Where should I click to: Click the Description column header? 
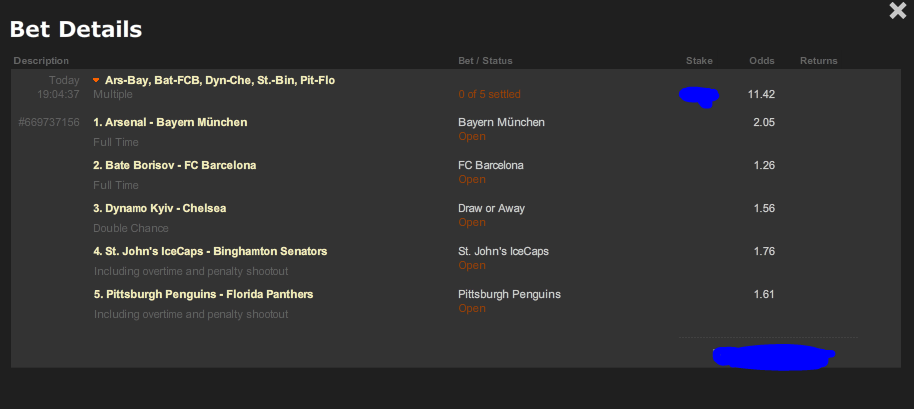[41, 61]
